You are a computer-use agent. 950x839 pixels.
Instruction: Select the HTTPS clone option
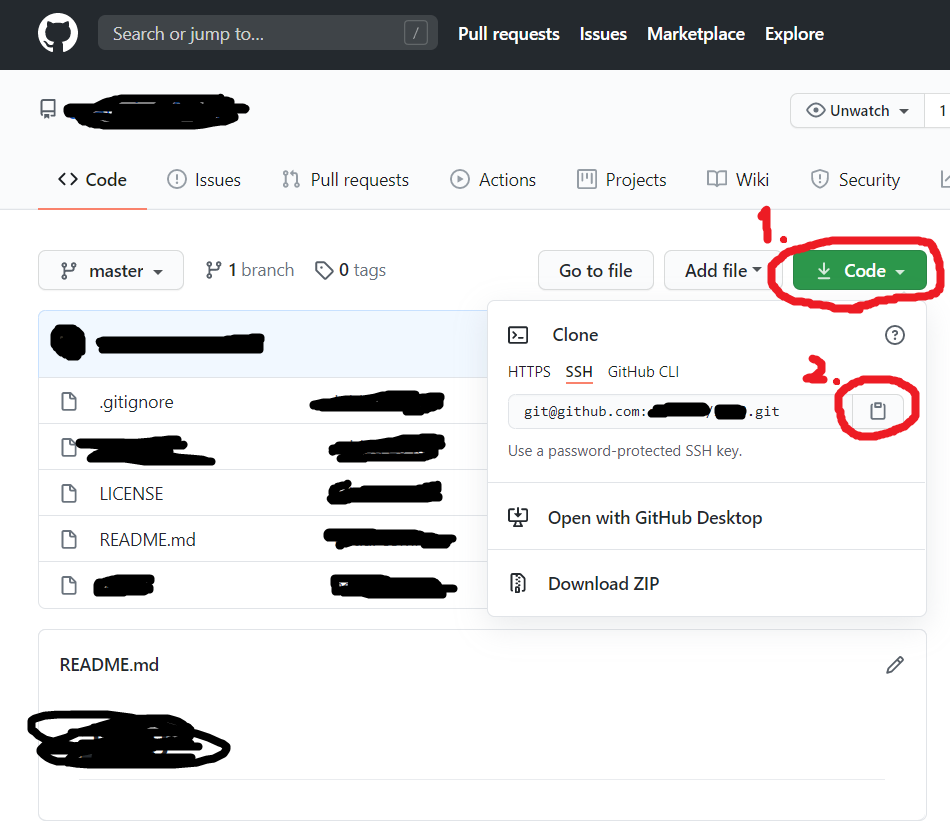click(529, 372)
